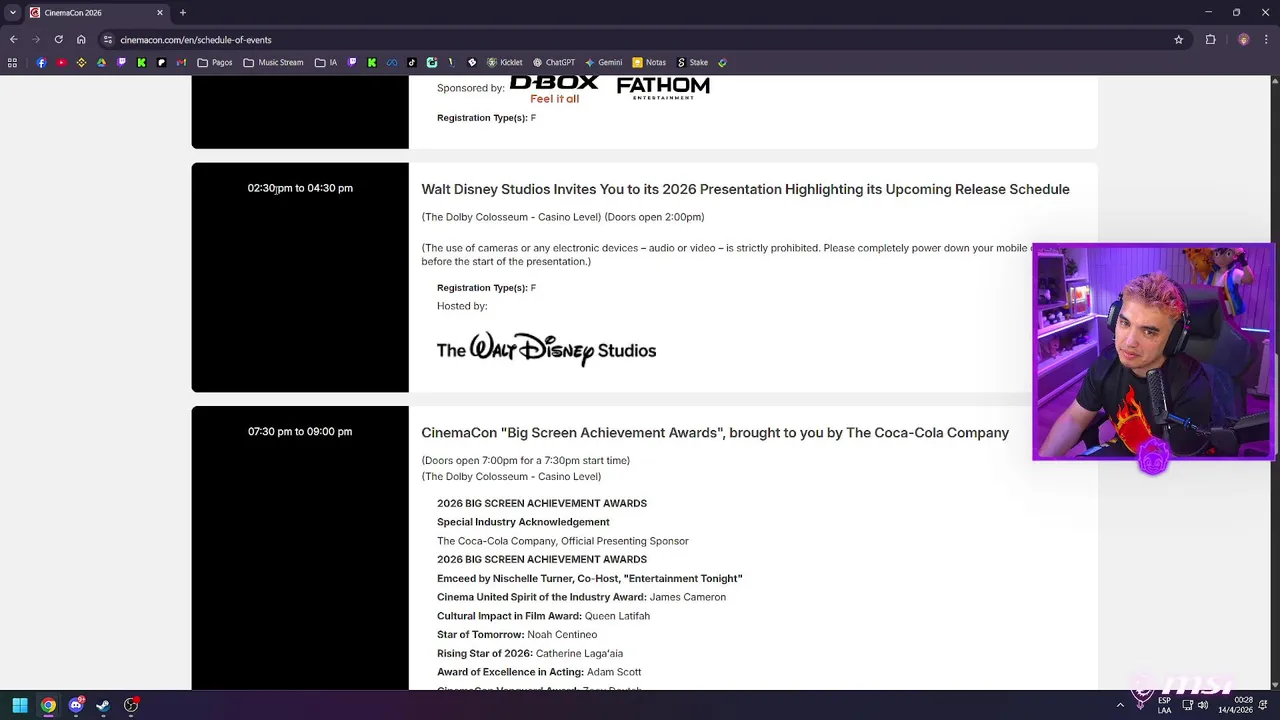Go to the browser home page
This screenshot has height=720, width=1280.
tap(81, 40)
